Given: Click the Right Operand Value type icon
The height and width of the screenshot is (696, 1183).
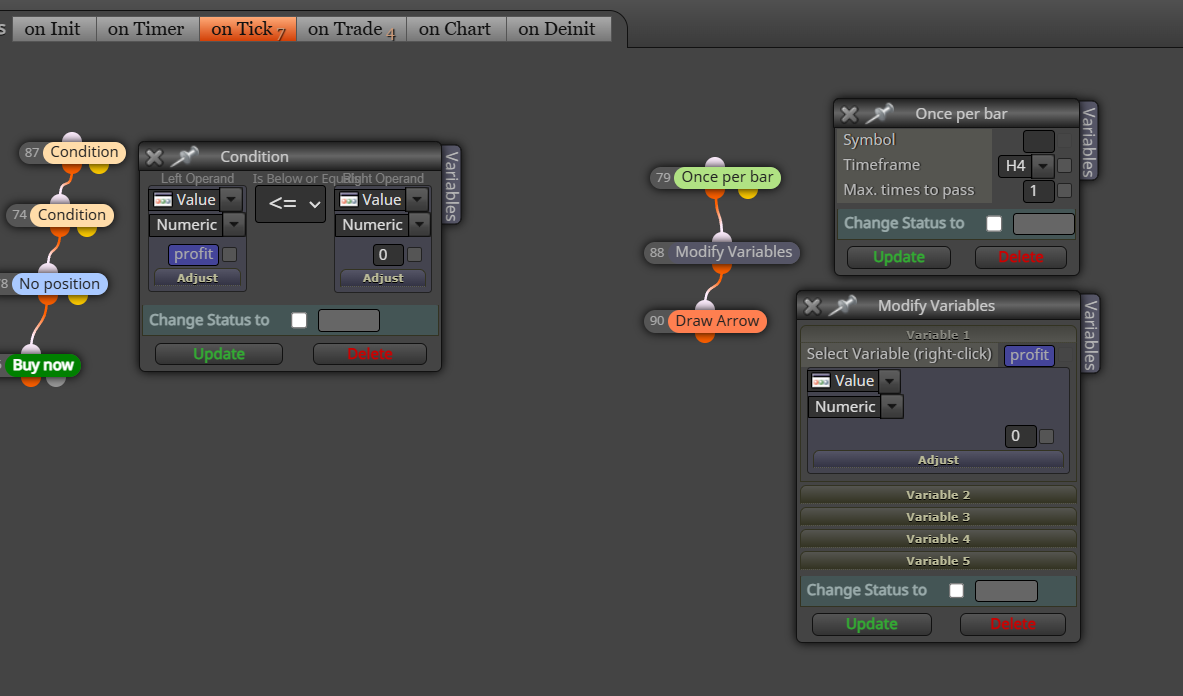Looking at the screenshot, I should (349, 200).
